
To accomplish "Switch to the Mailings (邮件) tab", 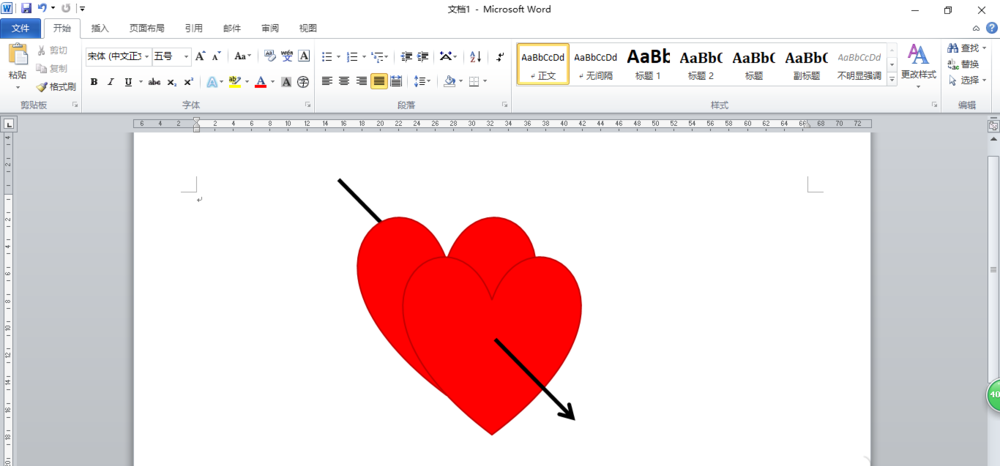I will coord(232,28).
